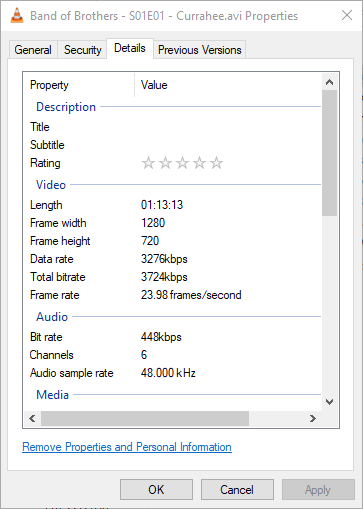
Task: Select the Title value field
Action: pyautogui.click(x=228, y=127)
